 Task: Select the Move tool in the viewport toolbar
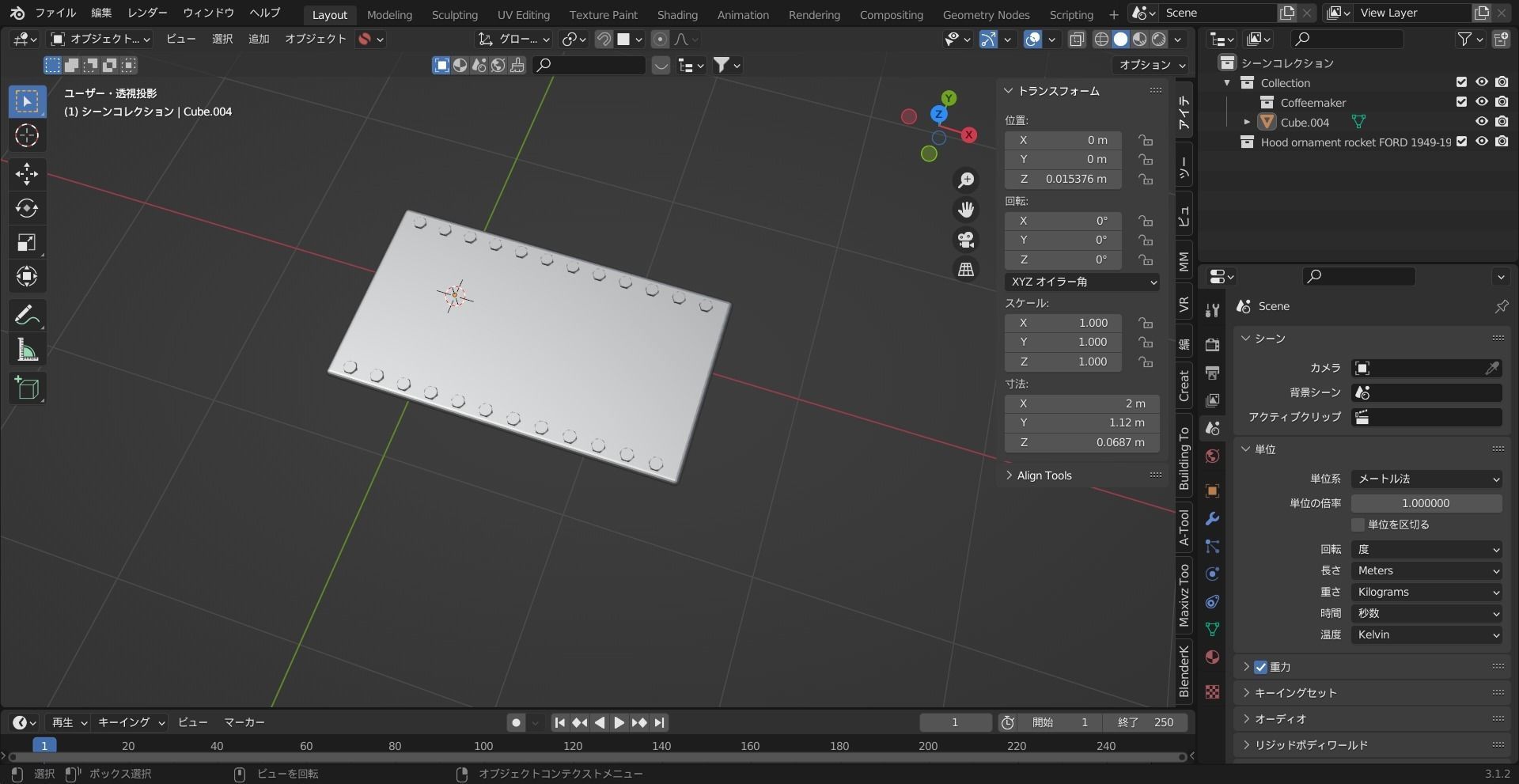[x=26, y=174]
